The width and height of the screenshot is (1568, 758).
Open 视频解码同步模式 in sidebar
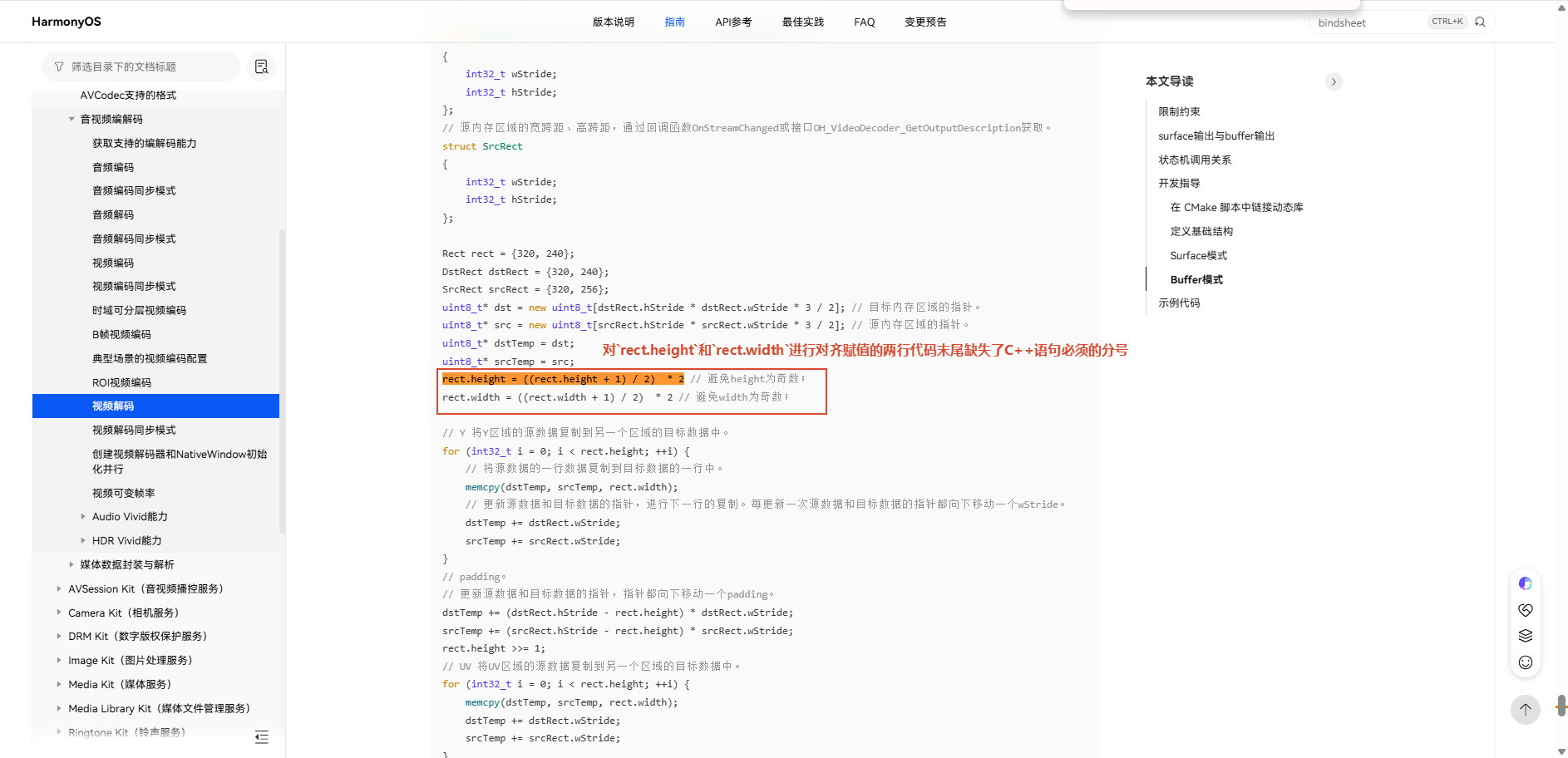tap(134, 430)
